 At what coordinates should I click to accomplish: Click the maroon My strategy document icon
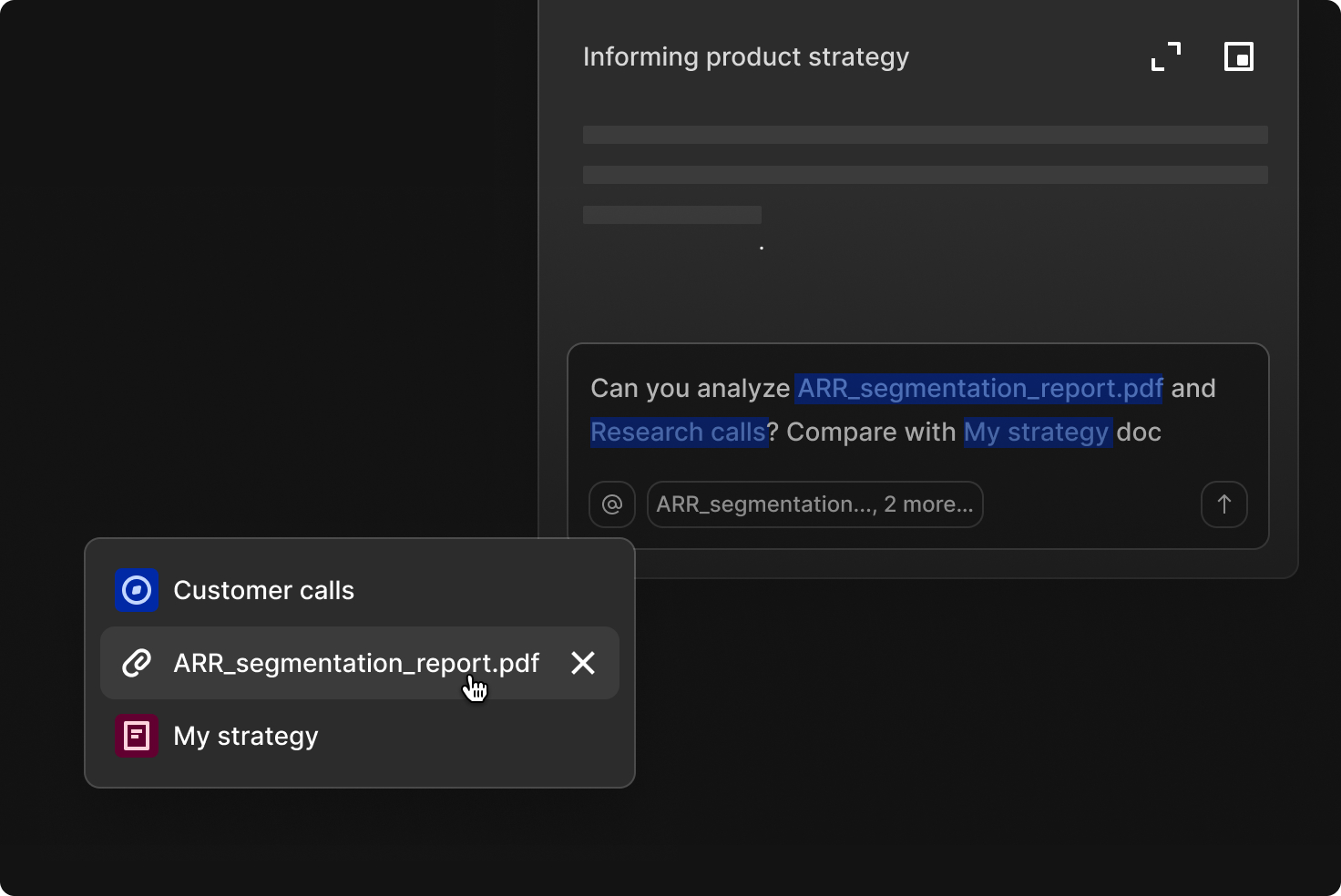click(137, 736)
